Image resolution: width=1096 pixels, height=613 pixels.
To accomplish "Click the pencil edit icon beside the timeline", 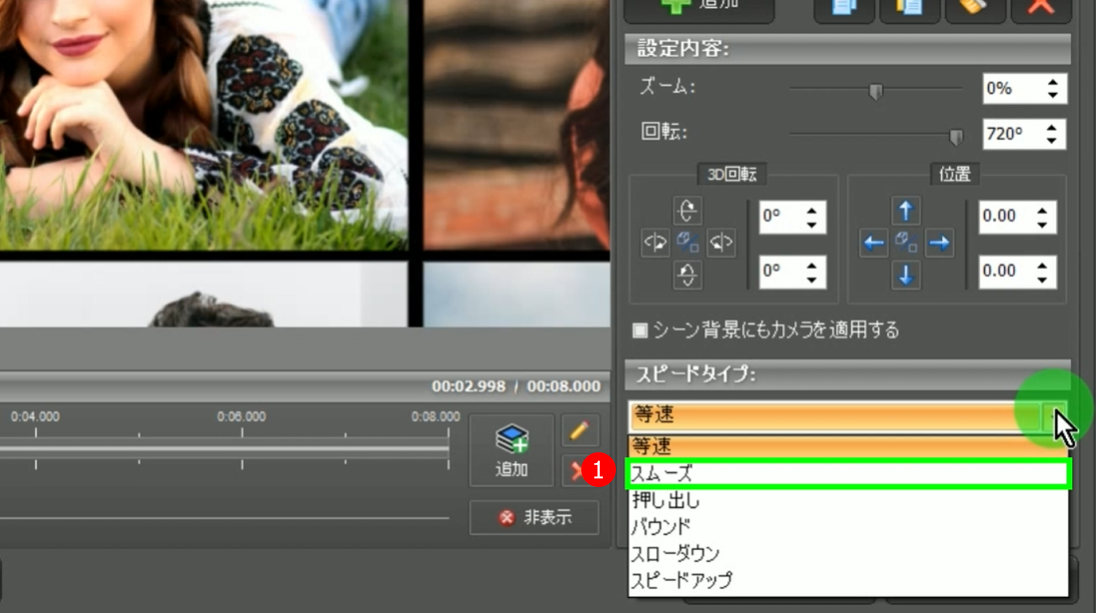I will (576, 431).
